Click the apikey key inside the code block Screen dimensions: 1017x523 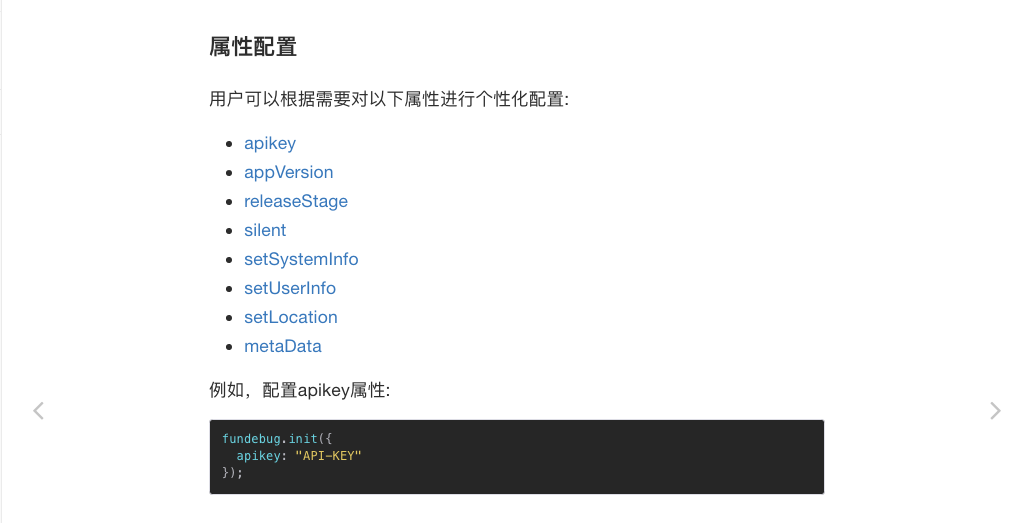point(258,456)
